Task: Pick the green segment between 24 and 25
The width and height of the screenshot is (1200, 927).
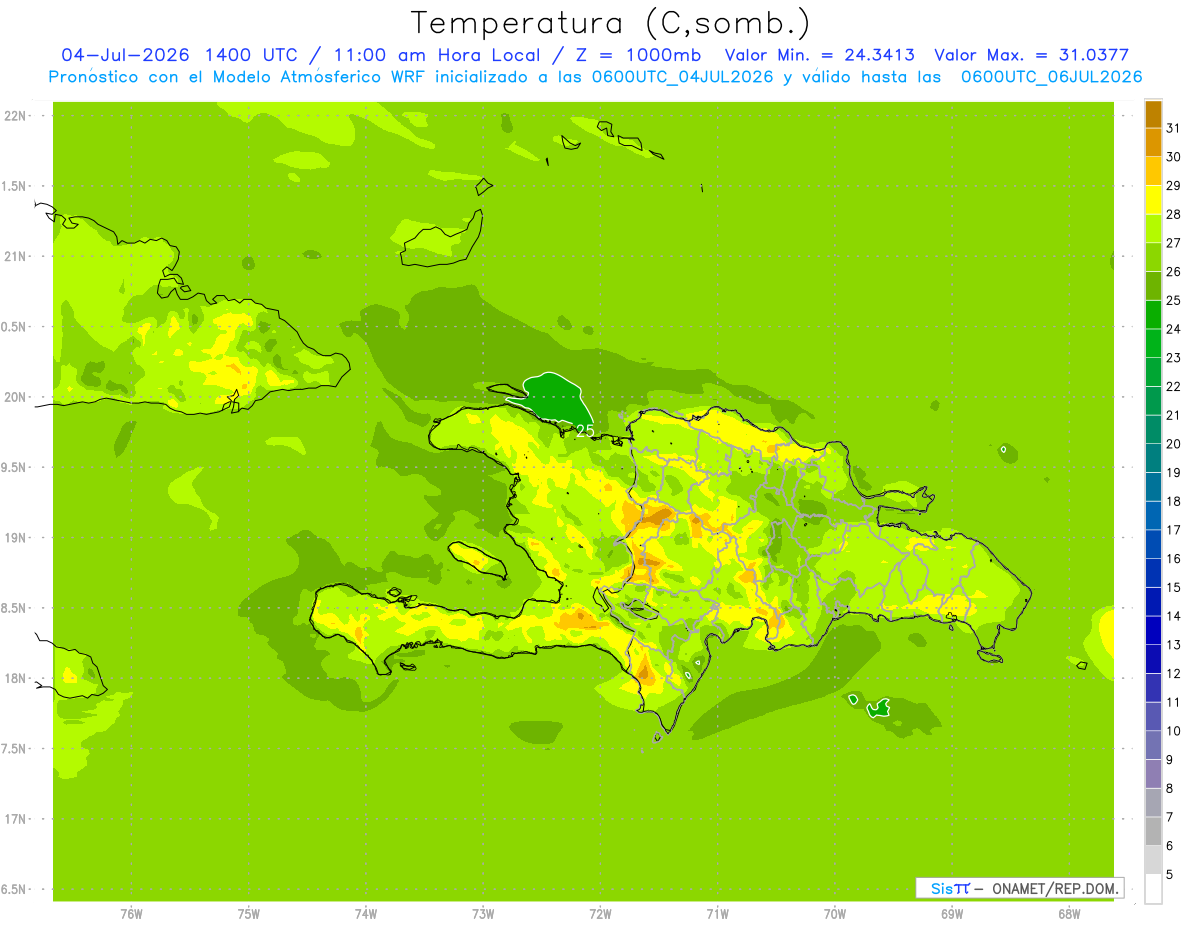Action: click(1153, 314)
